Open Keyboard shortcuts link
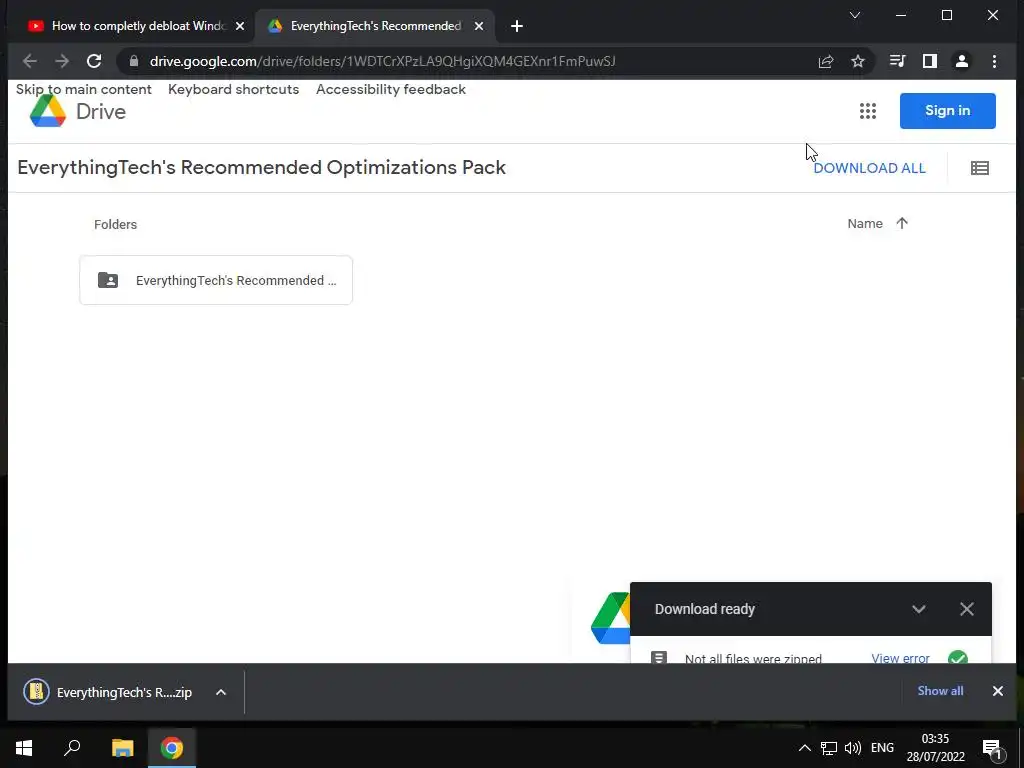The height and width of the screenshot is (768, 1024). coord(233,89)
